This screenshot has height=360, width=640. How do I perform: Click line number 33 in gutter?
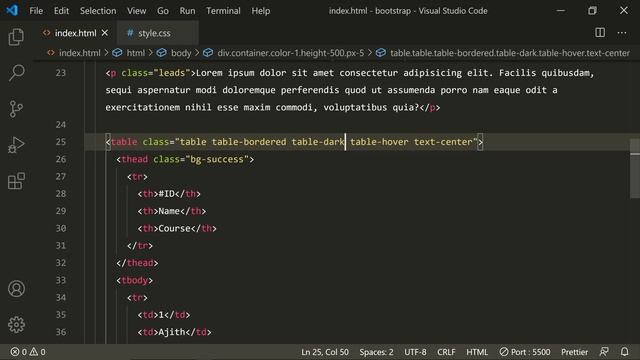click(61, 280)
